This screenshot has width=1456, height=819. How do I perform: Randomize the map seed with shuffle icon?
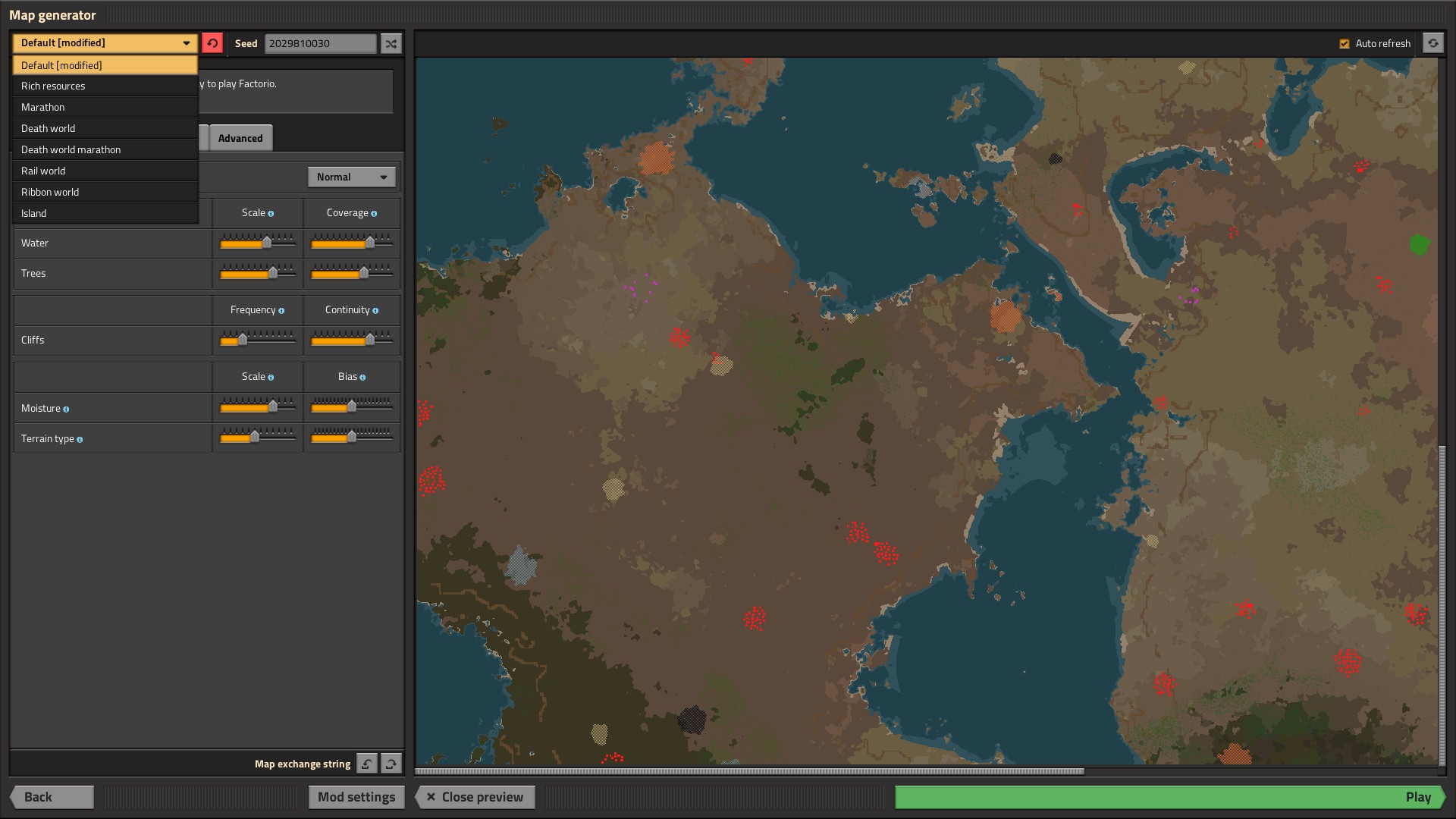[x=391, y=43]
